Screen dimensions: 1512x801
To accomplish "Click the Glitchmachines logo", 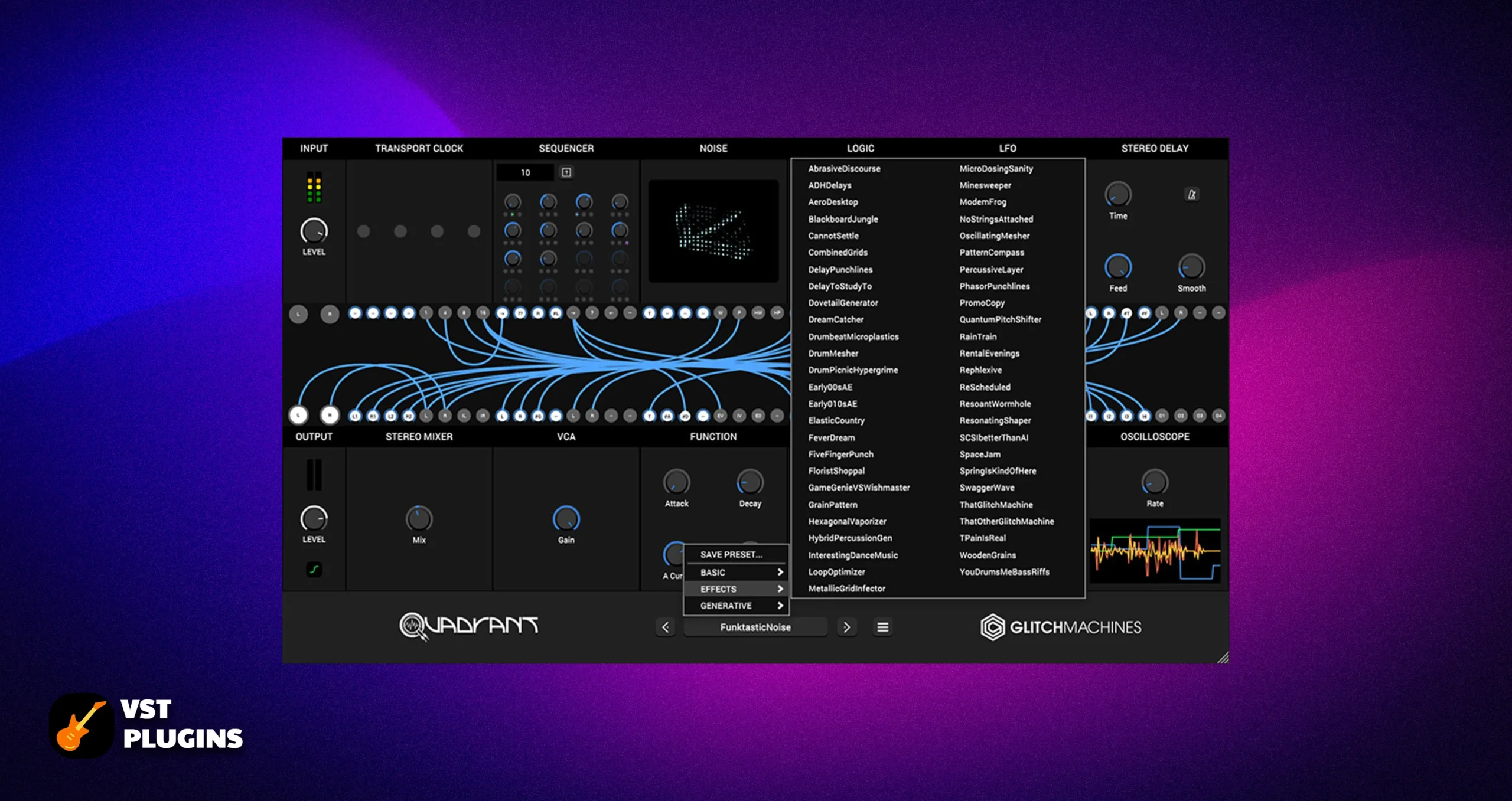I will pyautogui.click(x=1061, y=627).
